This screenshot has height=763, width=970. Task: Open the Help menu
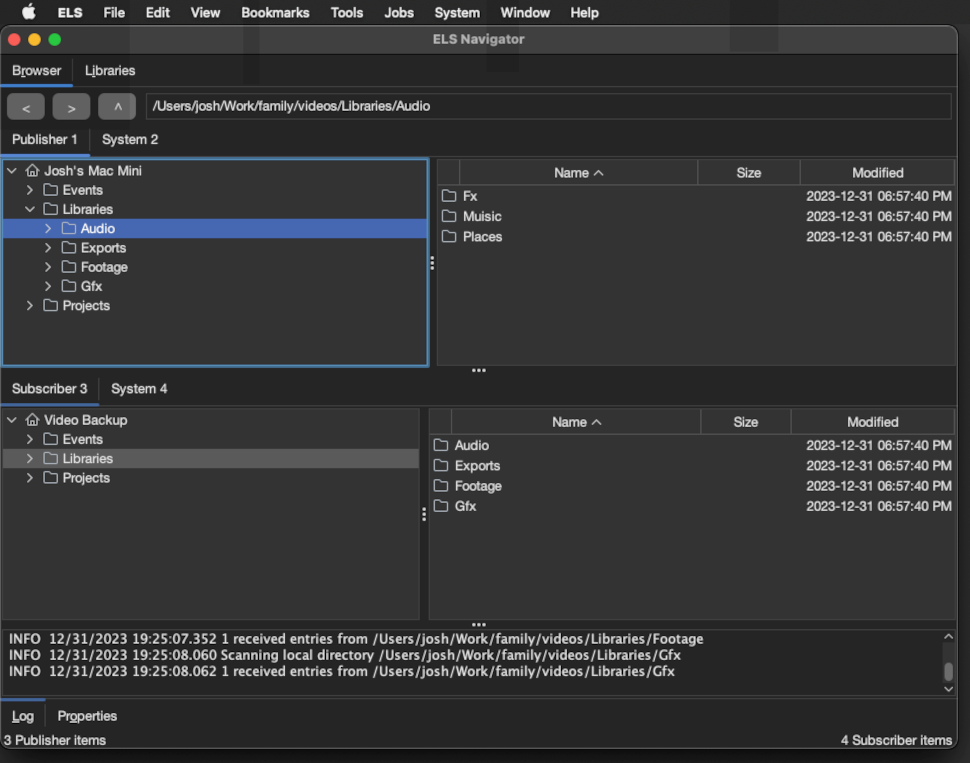coord(585,12)
